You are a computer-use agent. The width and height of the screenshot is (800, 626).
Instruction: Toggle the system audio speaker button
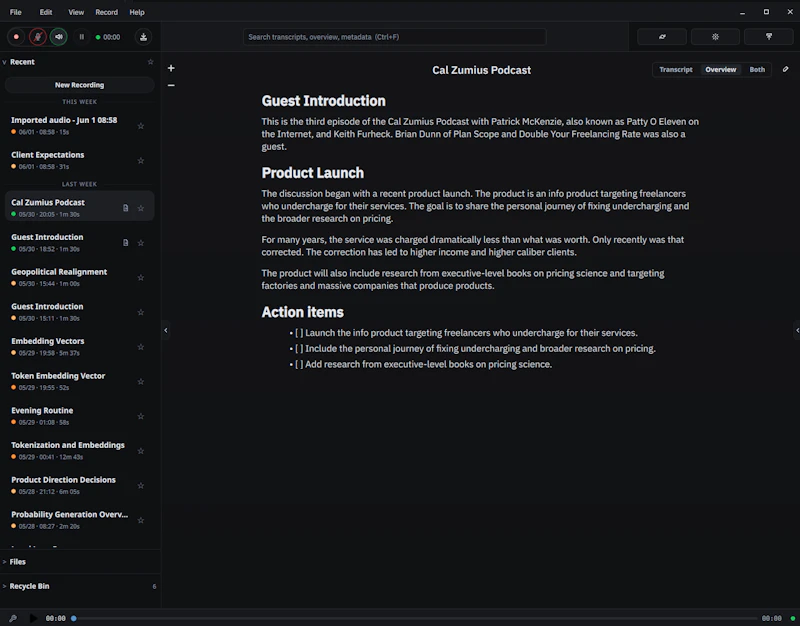(59, 37)
